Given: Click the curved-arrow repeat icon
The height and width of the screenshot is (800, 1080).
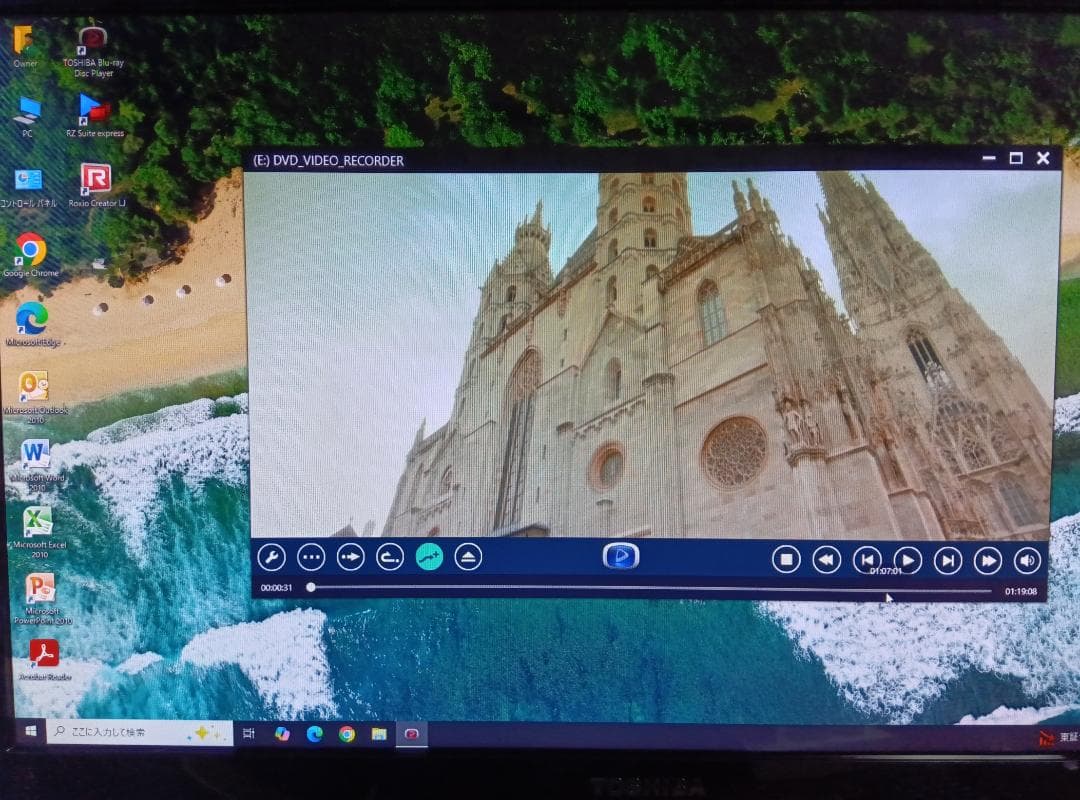Looking at the screenshot, I should 389,557.
